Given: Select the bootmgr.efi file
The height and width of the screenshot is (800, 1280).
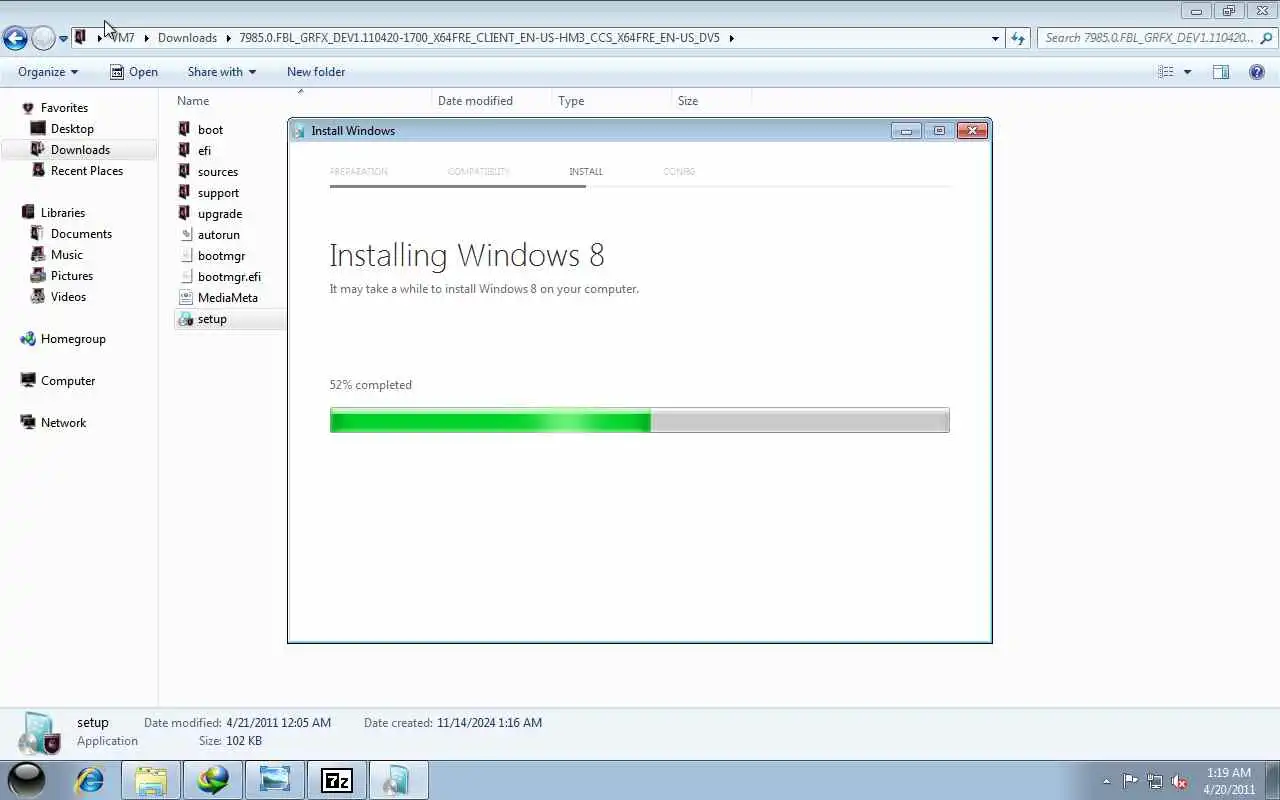Looking at the screenshot, I should [x=229, y=277].
